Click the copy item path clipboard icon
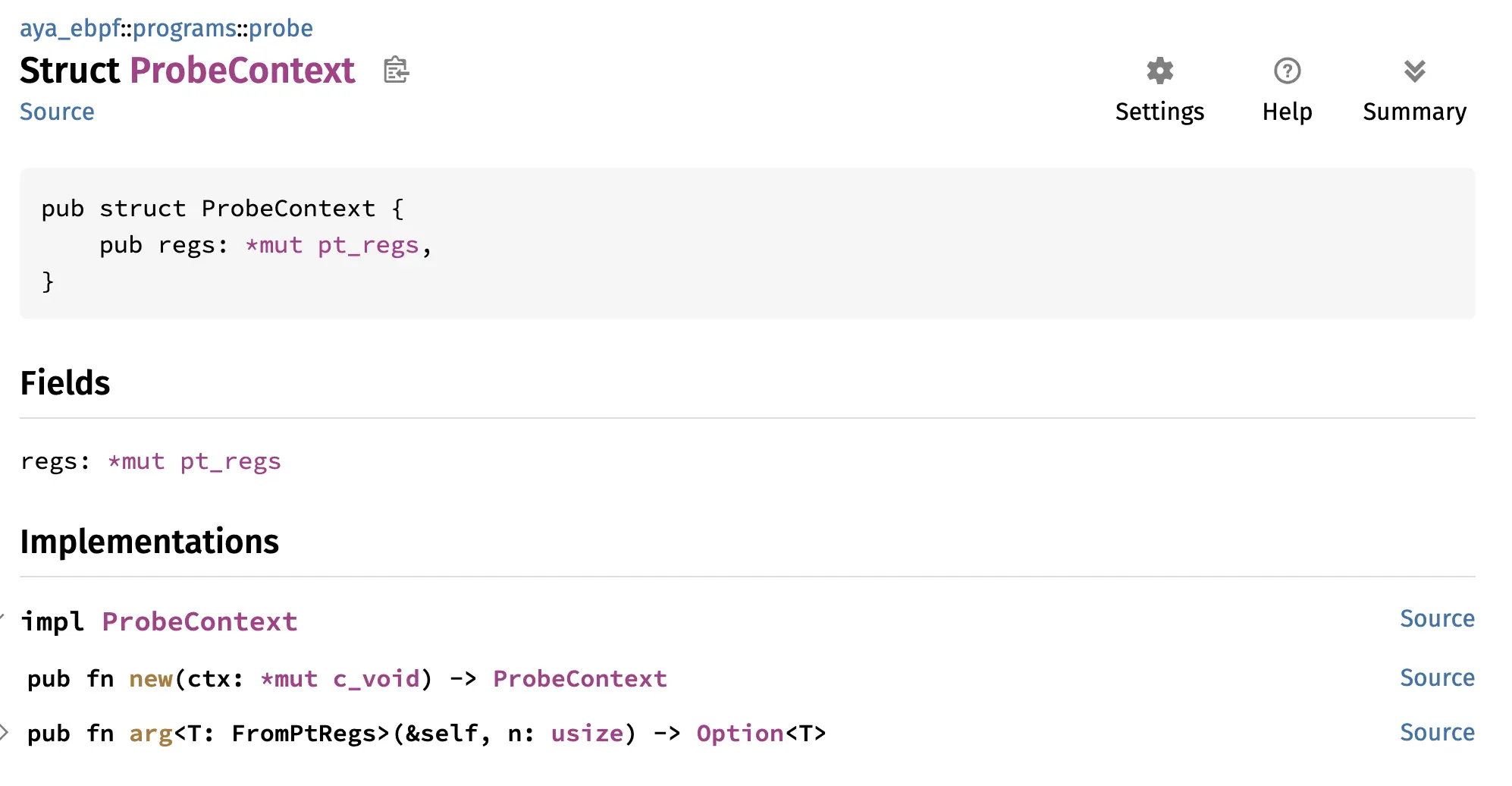Viewport: 1512px width, 786px height. [x=396, y=71]
